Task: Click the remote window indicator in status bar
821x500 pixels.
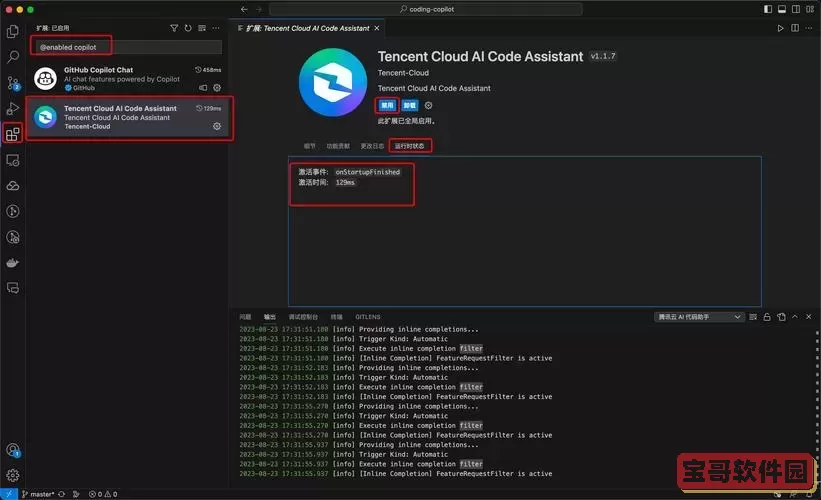Action: tap(9, 494)
